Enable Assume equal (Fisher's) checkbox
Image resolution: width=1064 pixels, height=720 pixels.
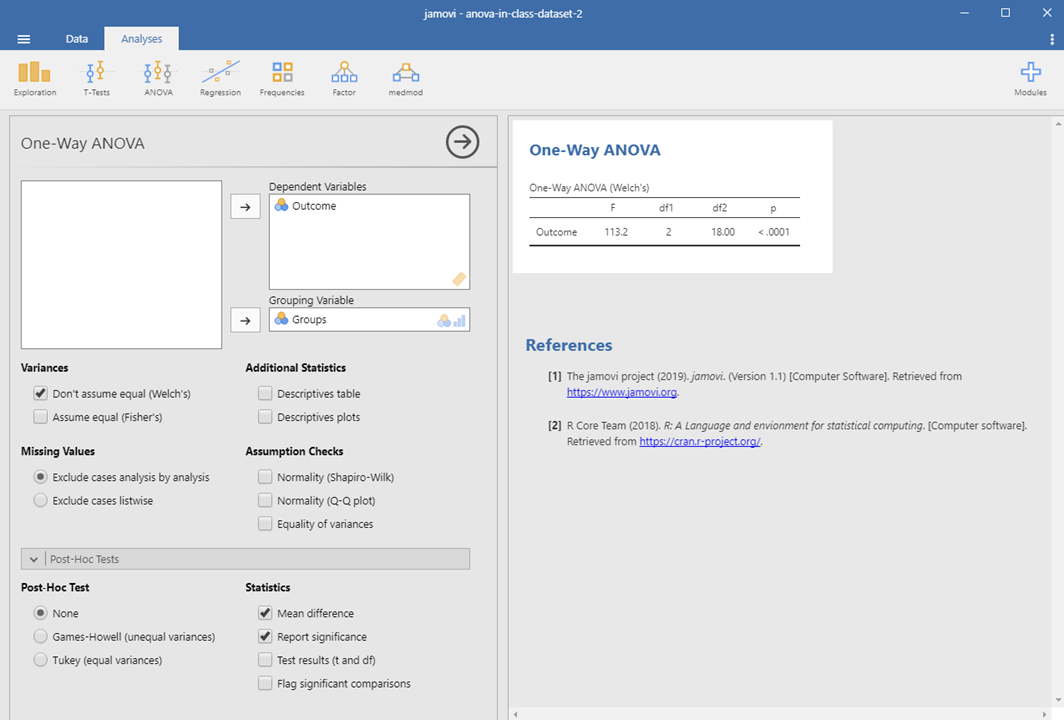(41, 417)
